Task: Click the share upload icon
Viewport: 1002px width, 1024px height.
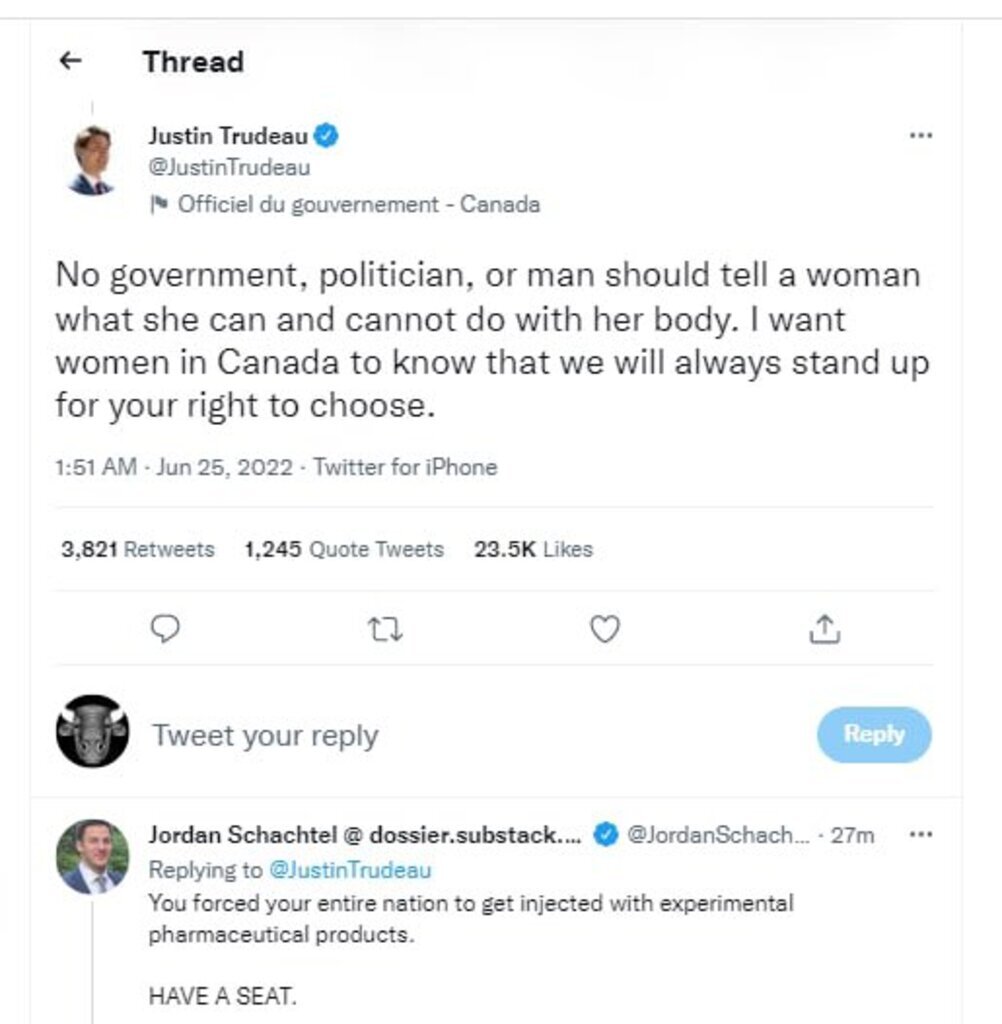Action: click(823, 629)
